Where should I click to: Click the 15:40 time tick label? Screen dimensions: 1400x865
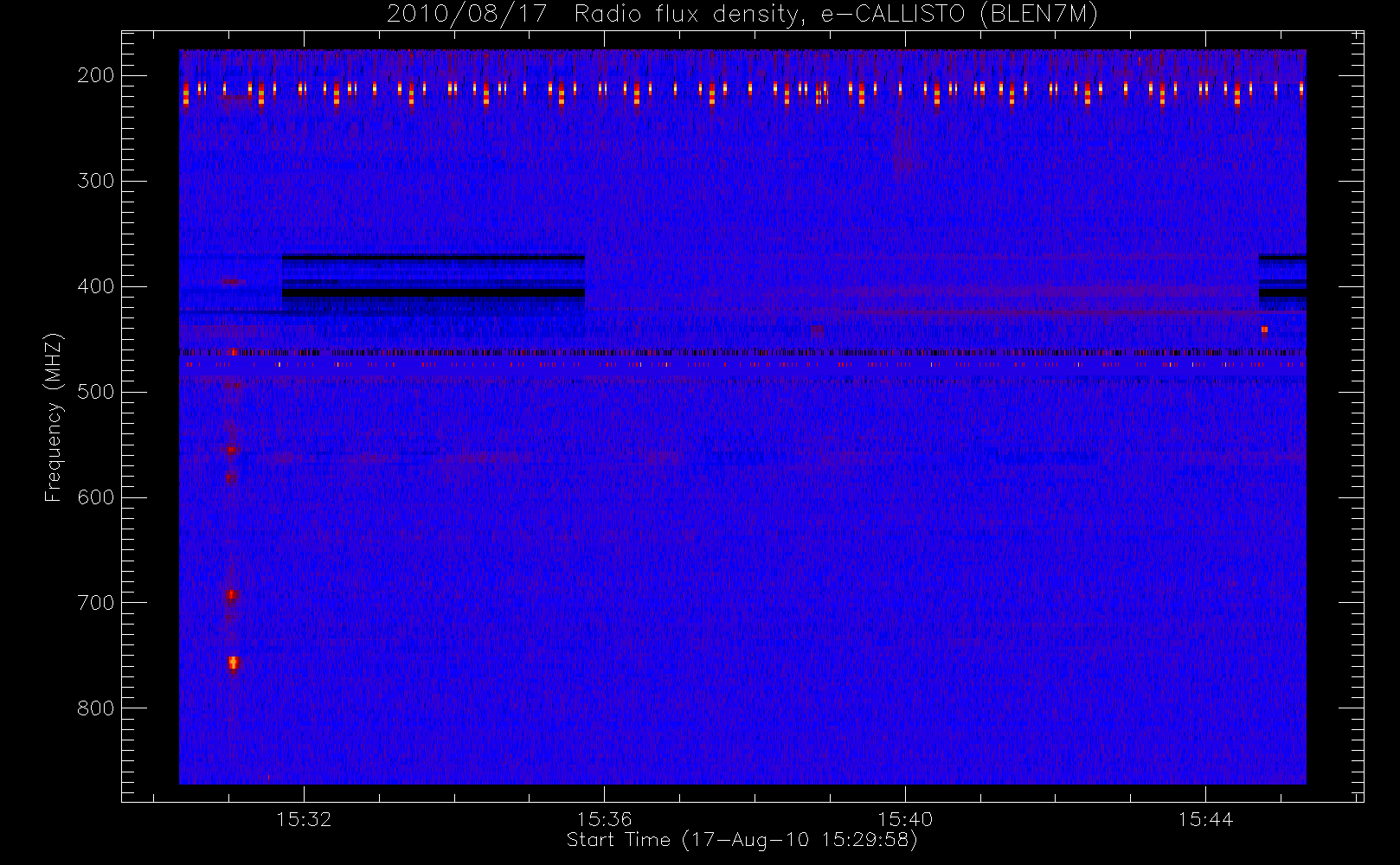[x=905, y=819]
